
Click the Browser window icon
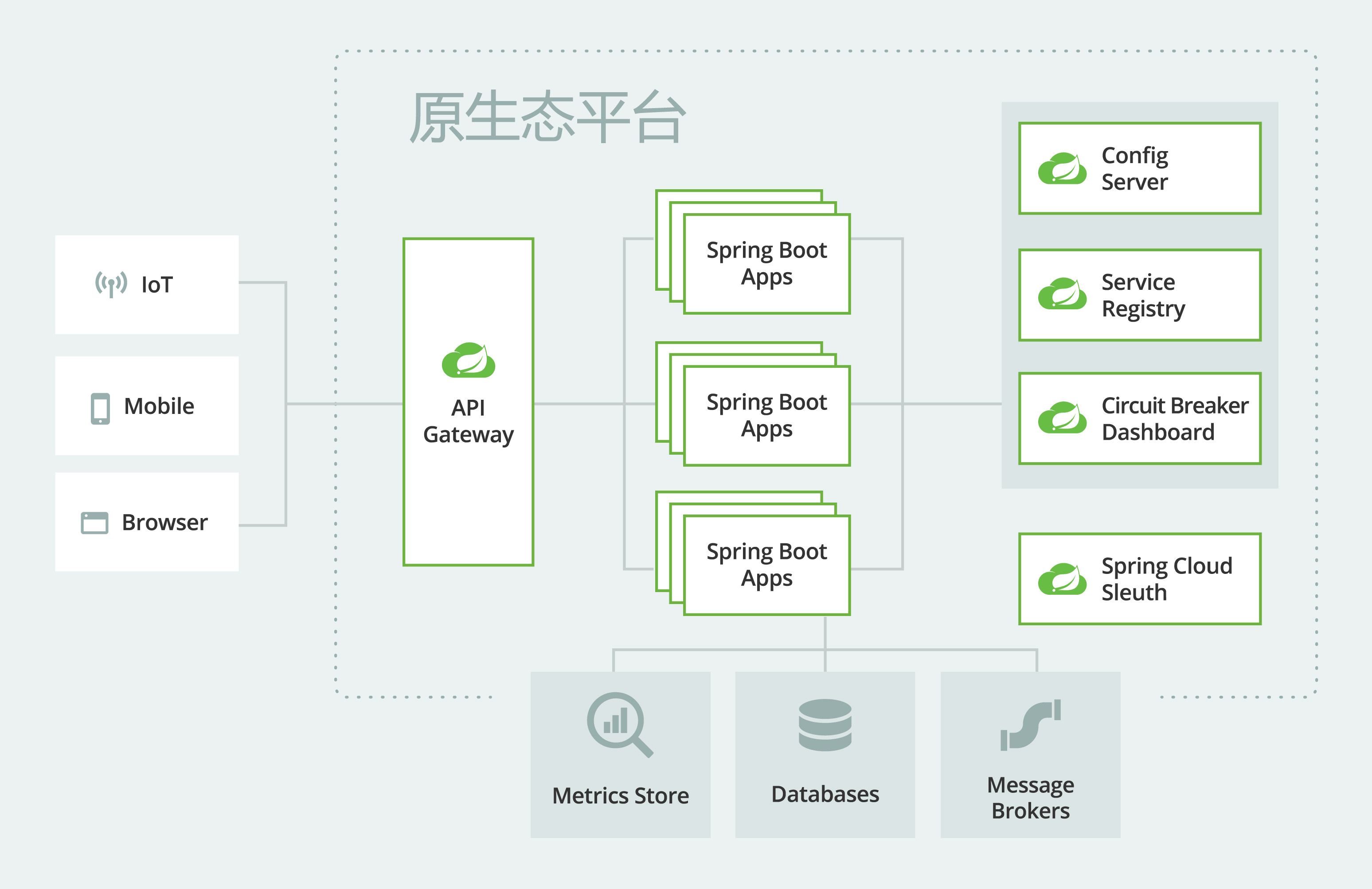click(x=94, y=522)
